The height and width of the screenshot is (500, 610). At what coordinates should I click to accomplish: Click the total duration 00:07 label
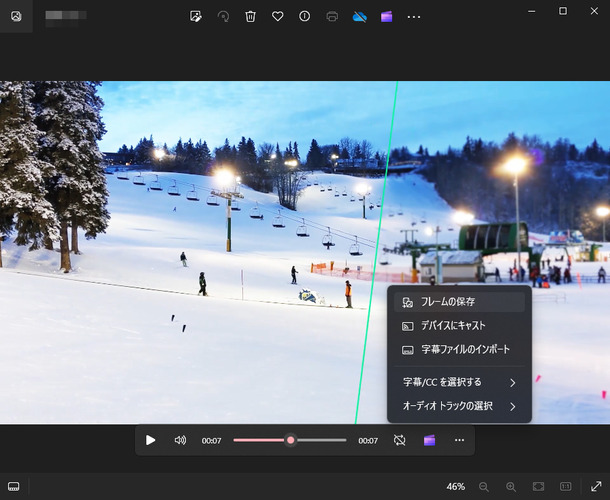click(x=368, y=440)
